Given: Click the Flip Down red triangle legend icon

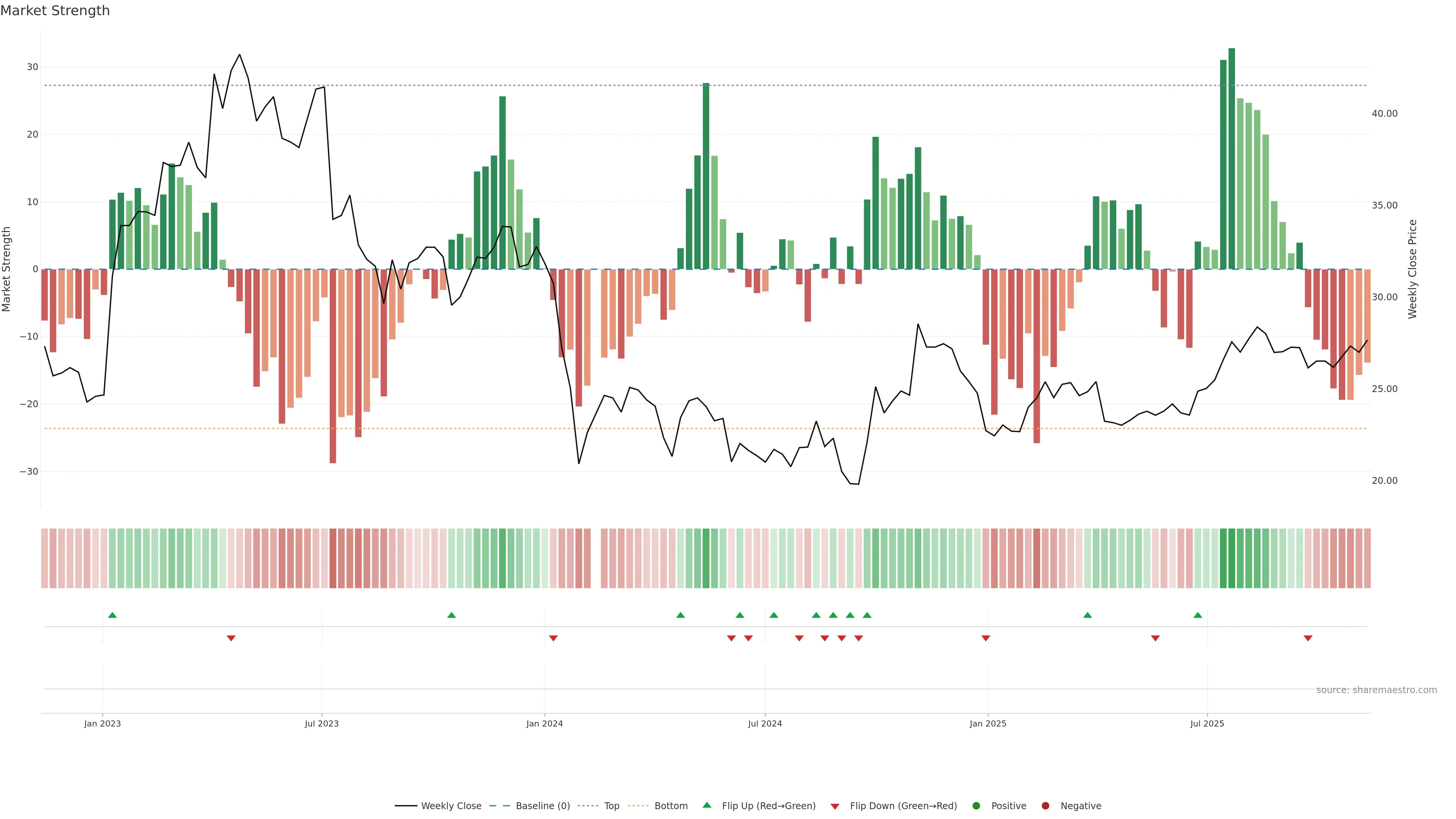Looking at the screenshot, I should click(835, 806).
